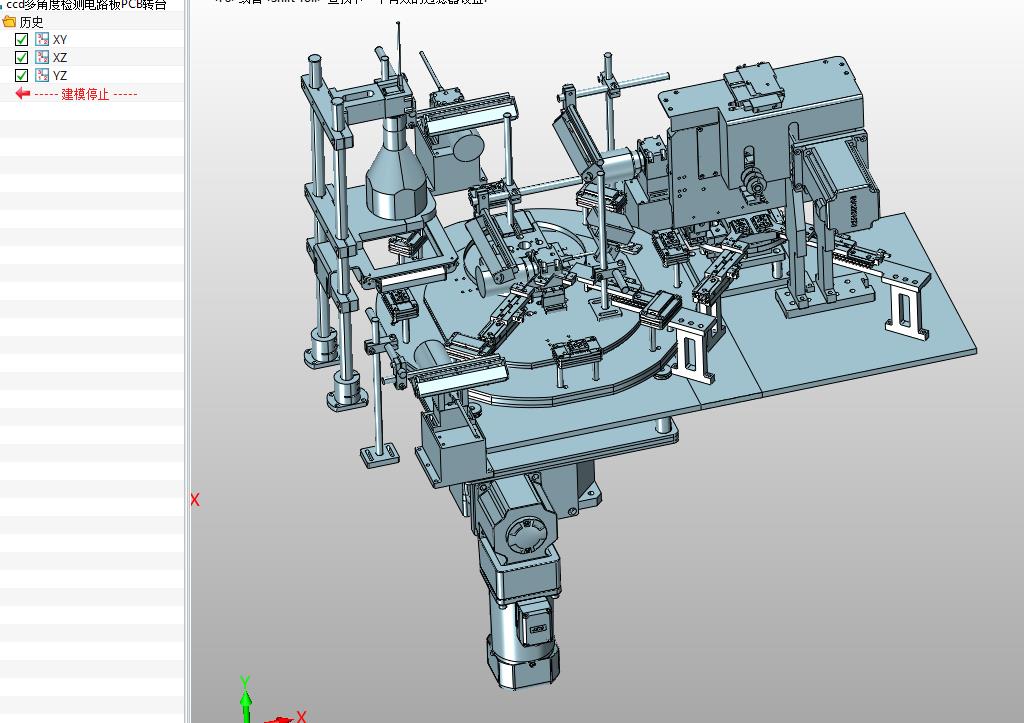Viewport: 1024px width, 723px height.
Task: Click the YZ datum plane icon
Action: [42, 76]
